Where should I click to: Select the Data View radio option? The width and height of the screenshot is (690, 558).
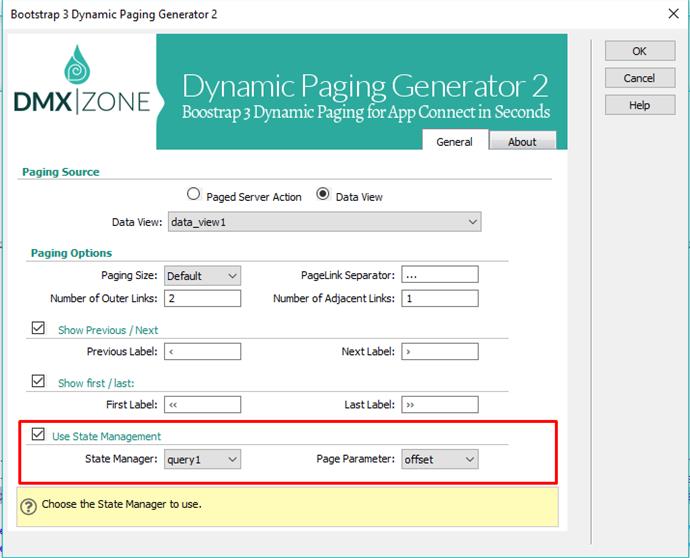pos(323,194)
